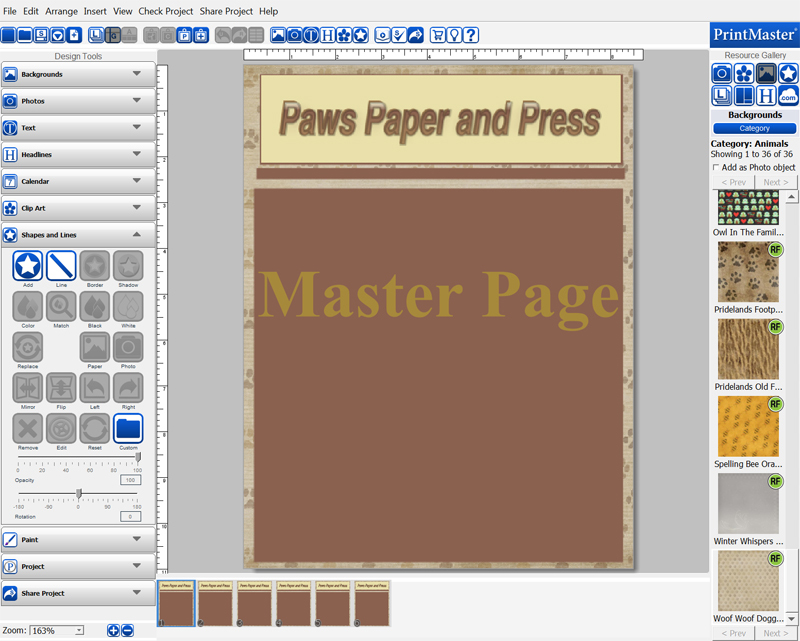Open the Arrange menu
Image resolution: width=800 pixels, height=641 pixels.
(61, 11)
